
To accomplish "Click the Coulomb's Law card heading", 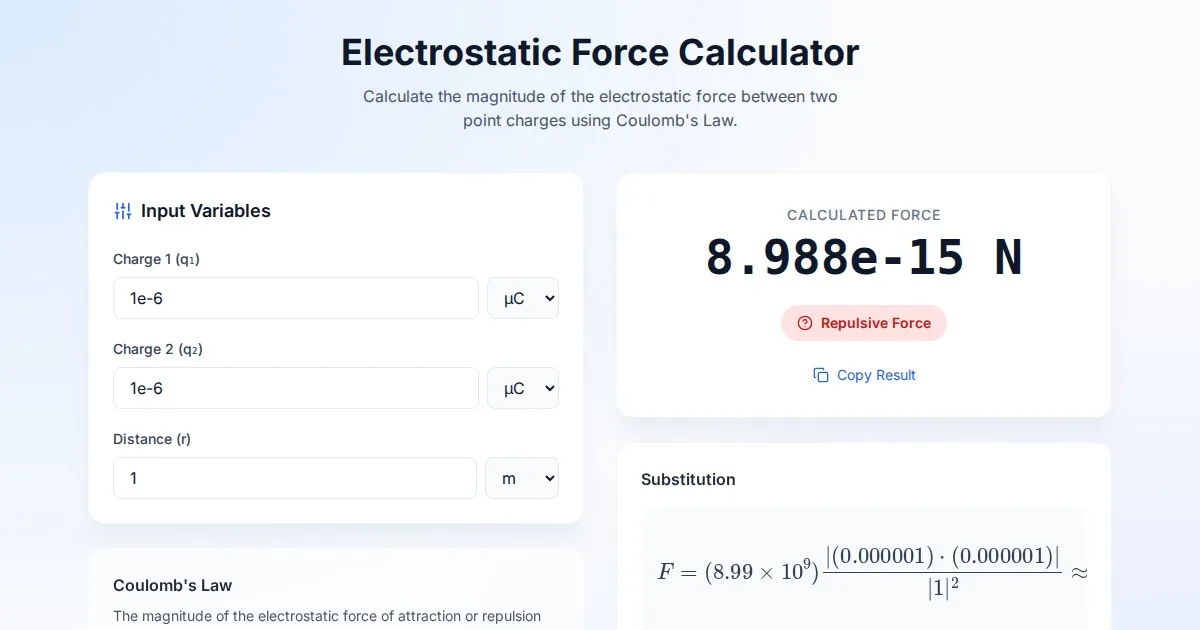I will [x=172, y=585].
